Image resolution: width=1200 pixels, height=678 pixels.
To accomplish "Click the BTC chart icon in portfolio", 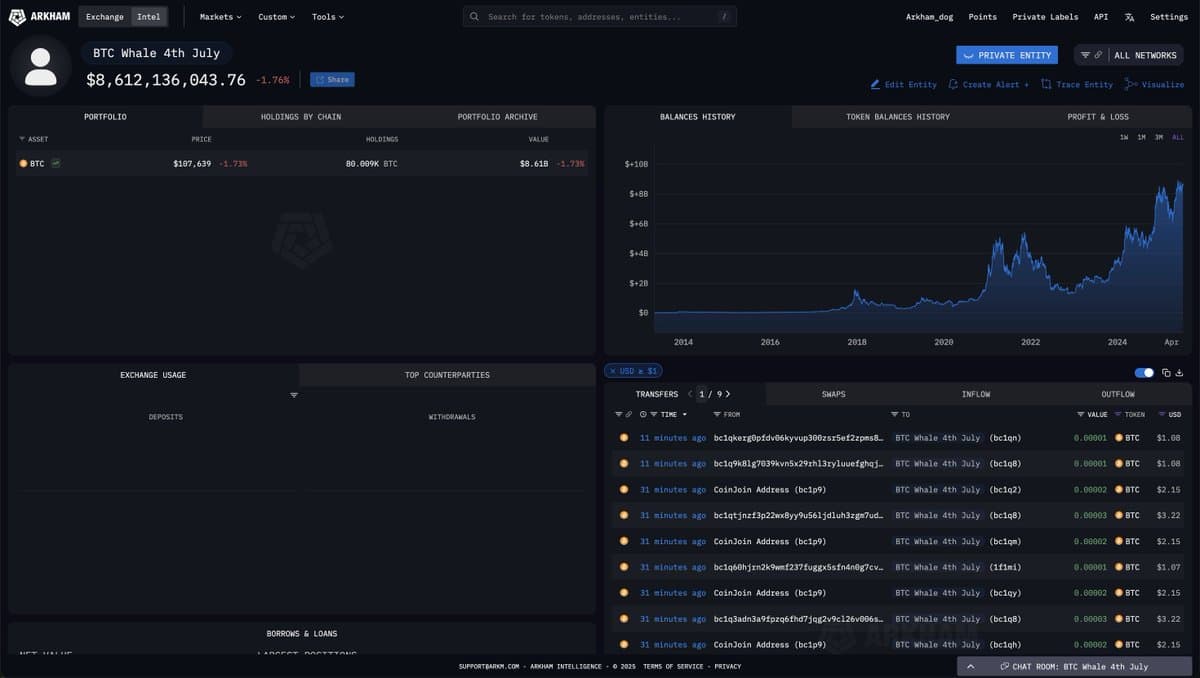I will coord(56,163).
